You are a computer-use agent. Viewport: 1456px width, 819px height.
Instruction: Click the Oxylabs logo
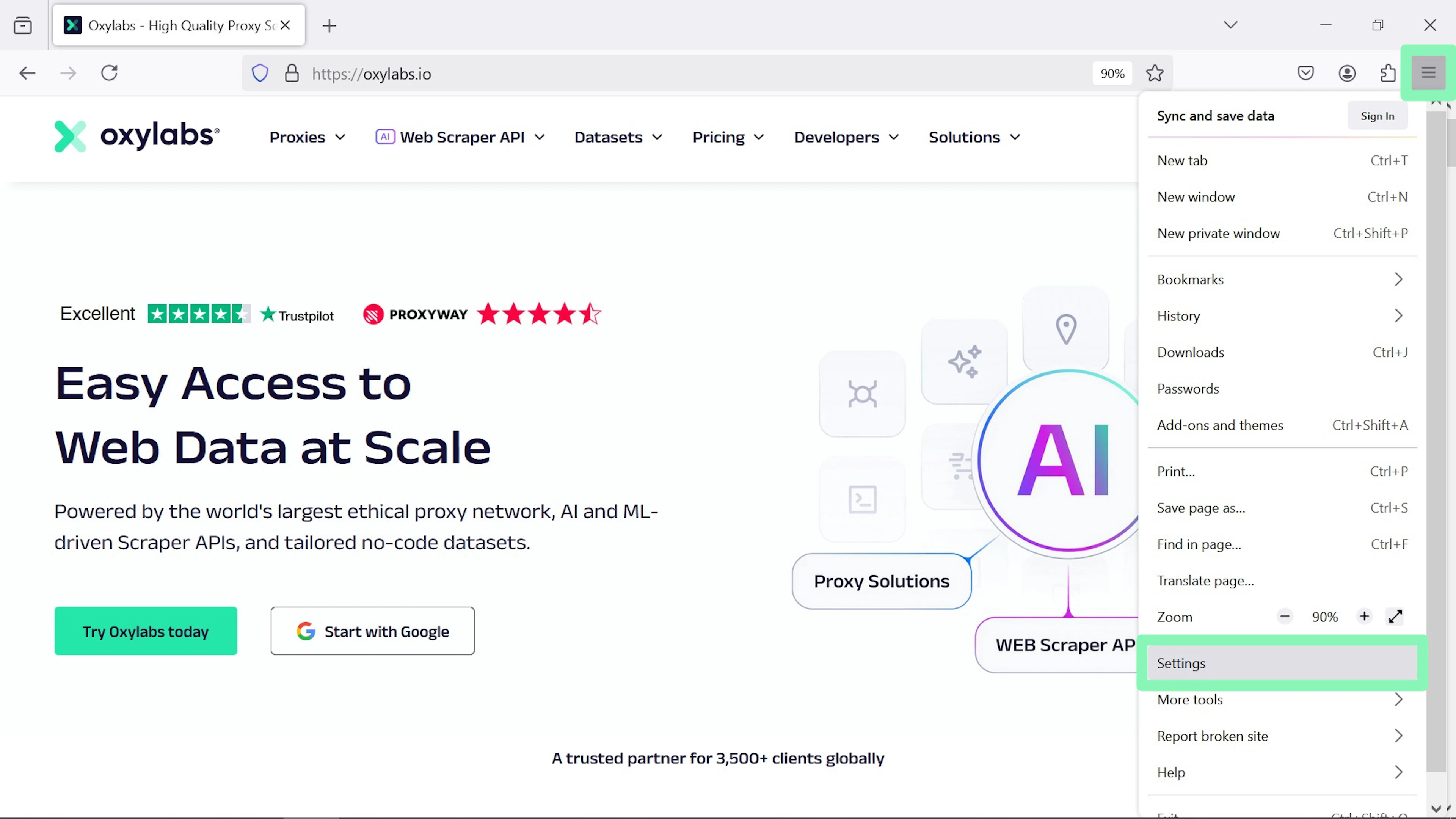(x=137, y=136)
